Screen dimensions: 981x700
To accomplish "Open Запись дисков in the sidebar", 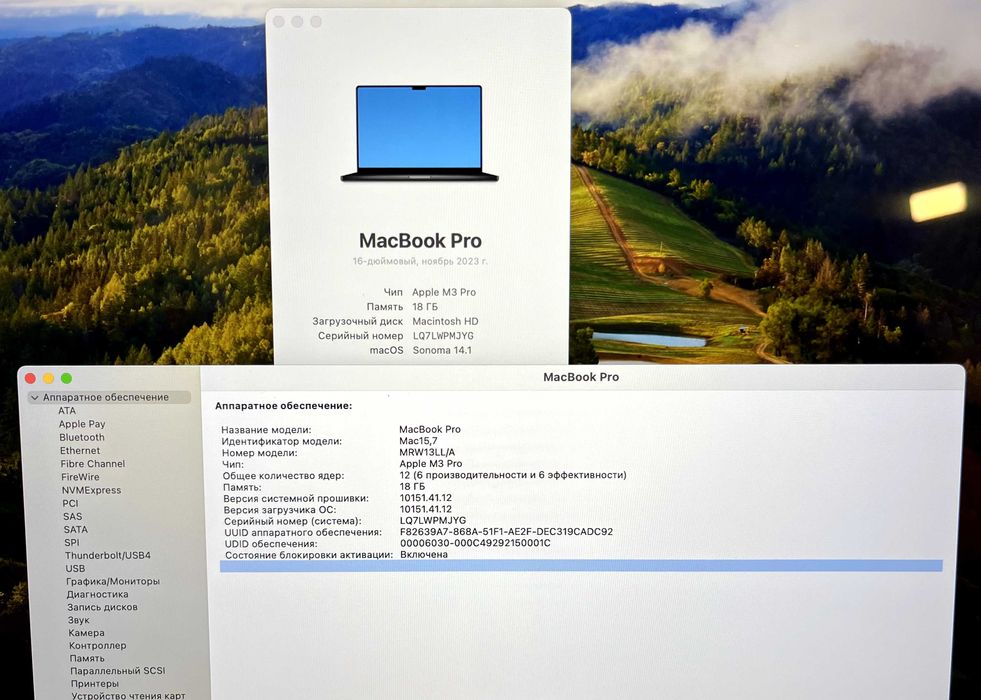I will [x=103, y=607].
